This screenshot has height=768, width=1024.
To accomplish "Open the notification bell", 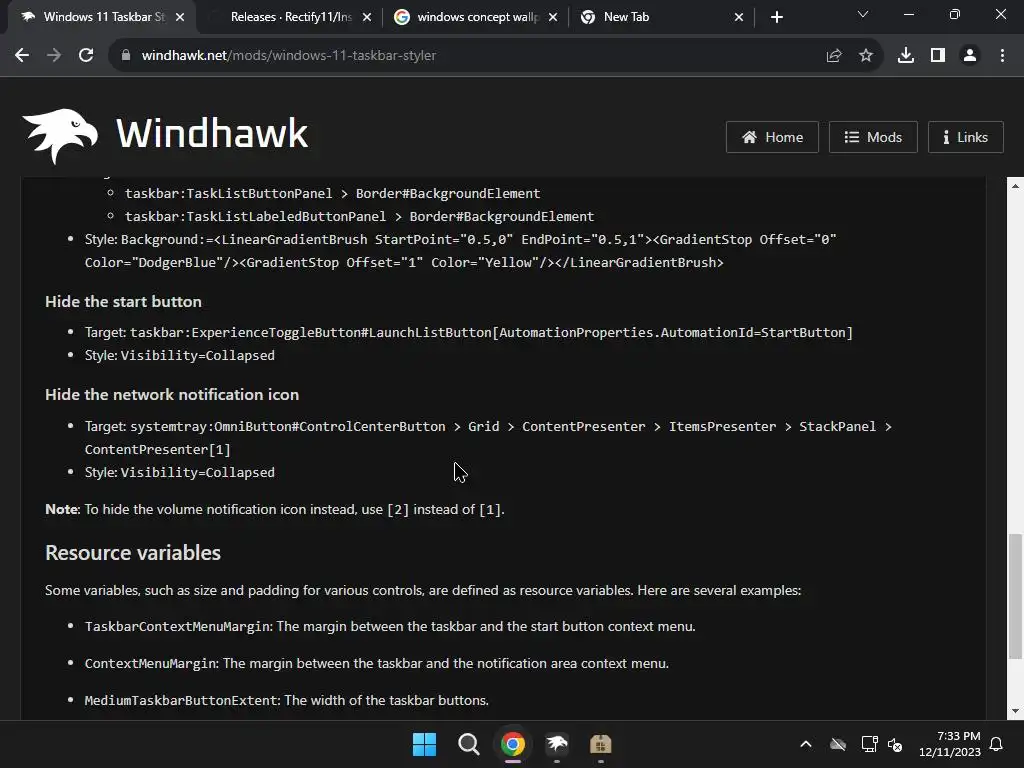I will (996, 744).
